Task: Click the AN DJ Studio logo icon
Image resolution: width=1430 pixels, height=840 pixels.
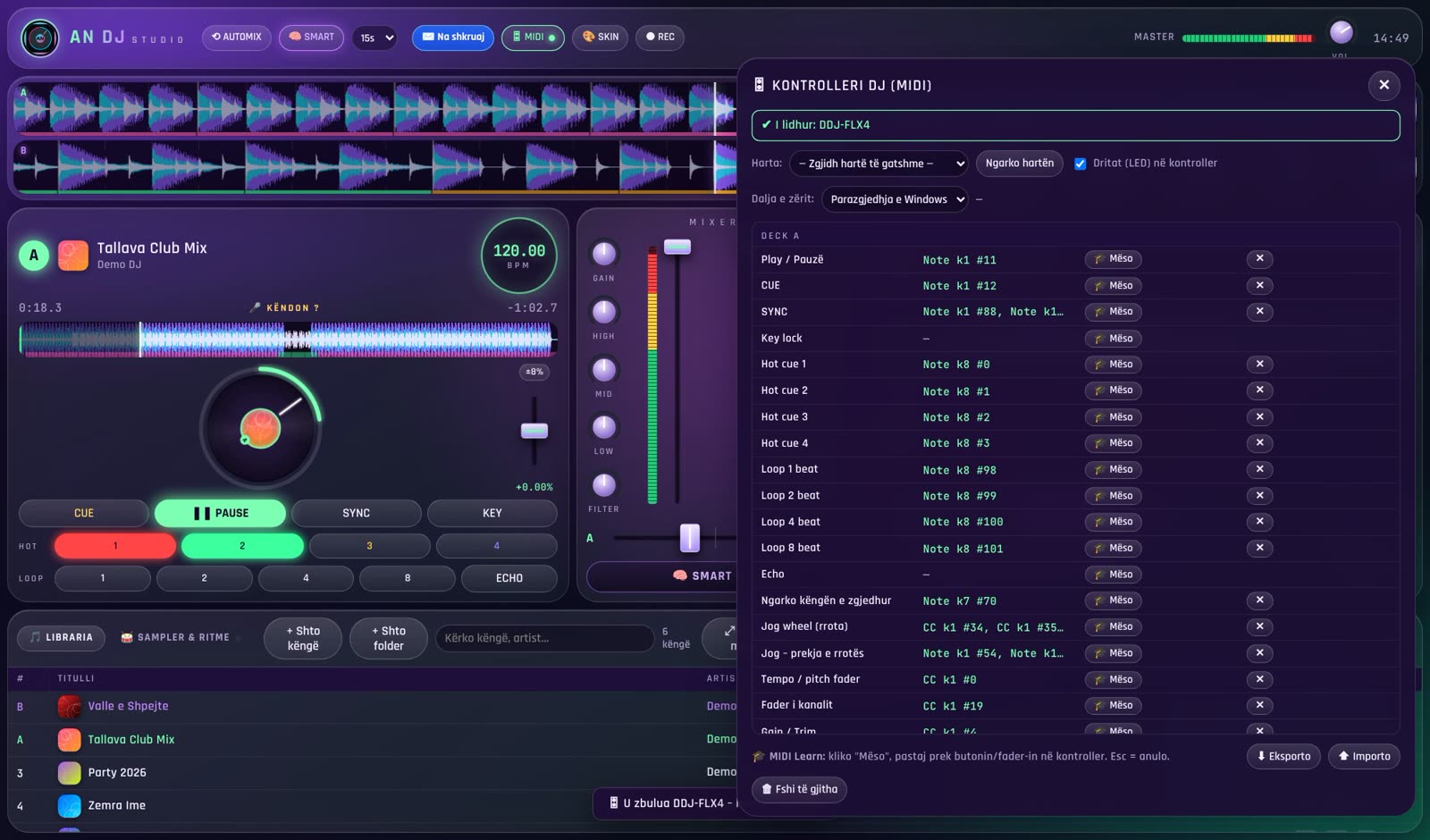Action: 39,38
